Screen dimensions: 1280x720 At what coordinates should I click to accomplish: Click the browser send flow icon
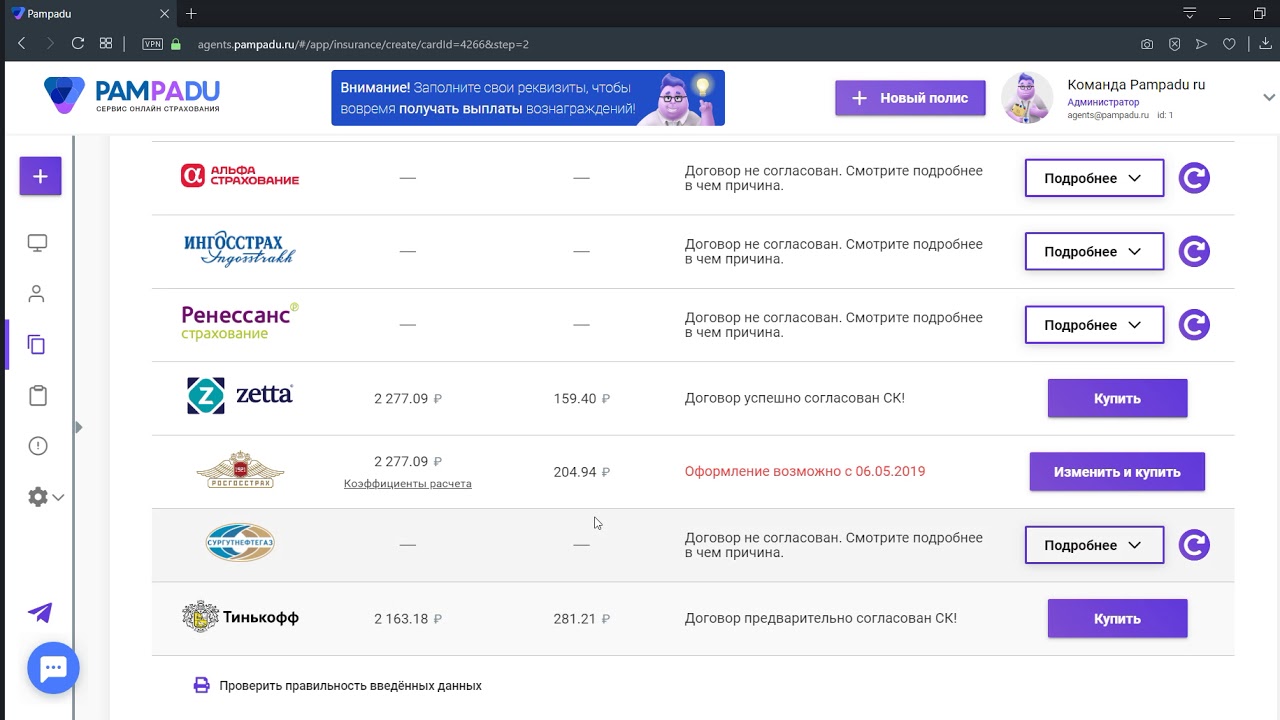(x=1201, y=44)
